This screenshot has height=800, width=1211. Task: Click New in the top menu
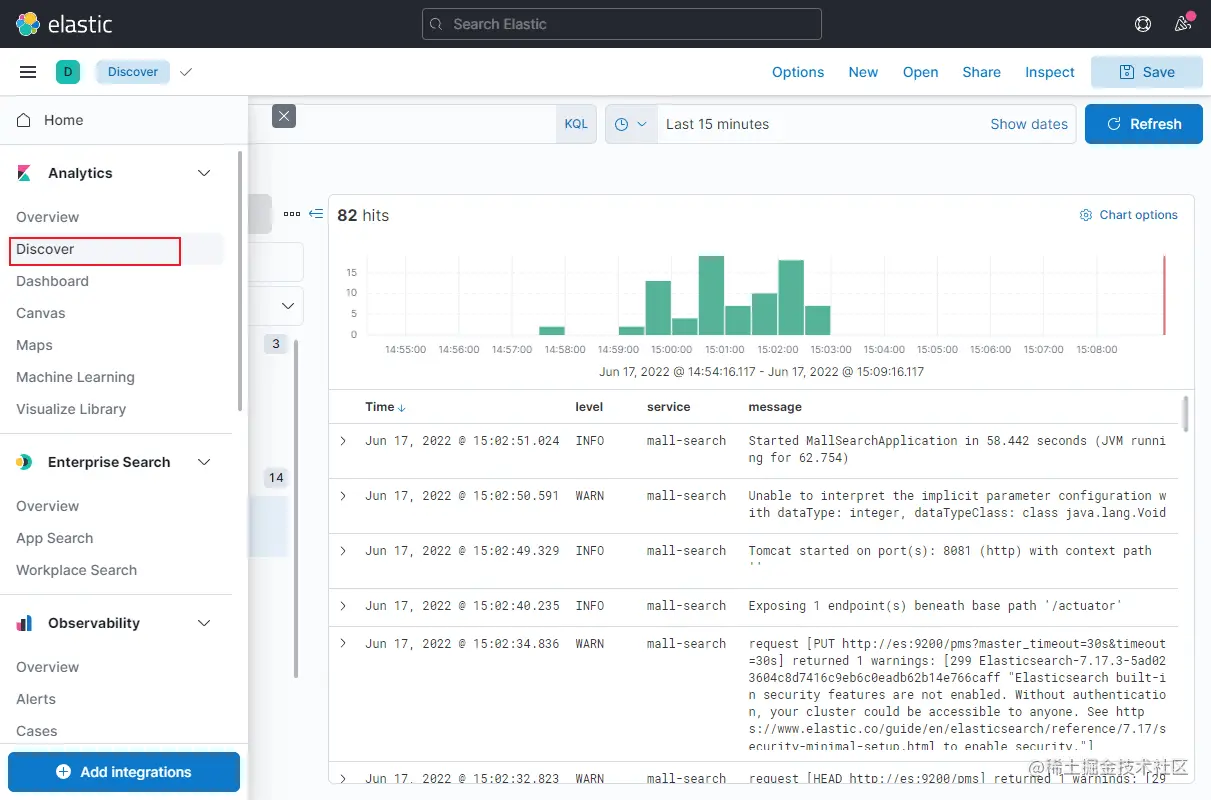click(x=863, y=72)
